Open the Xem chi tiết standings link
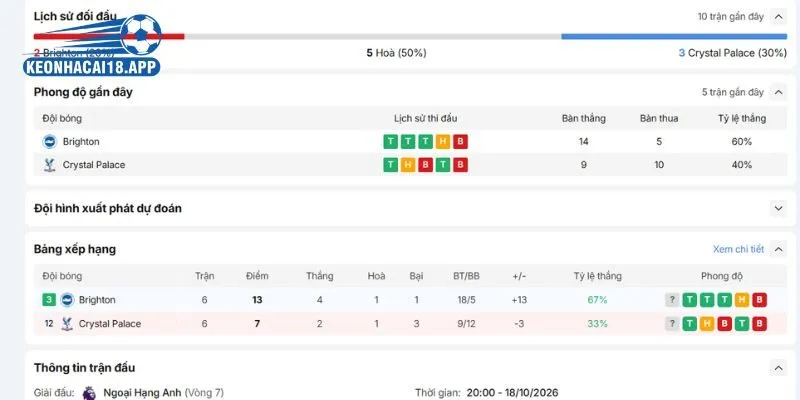 (738, 249)
